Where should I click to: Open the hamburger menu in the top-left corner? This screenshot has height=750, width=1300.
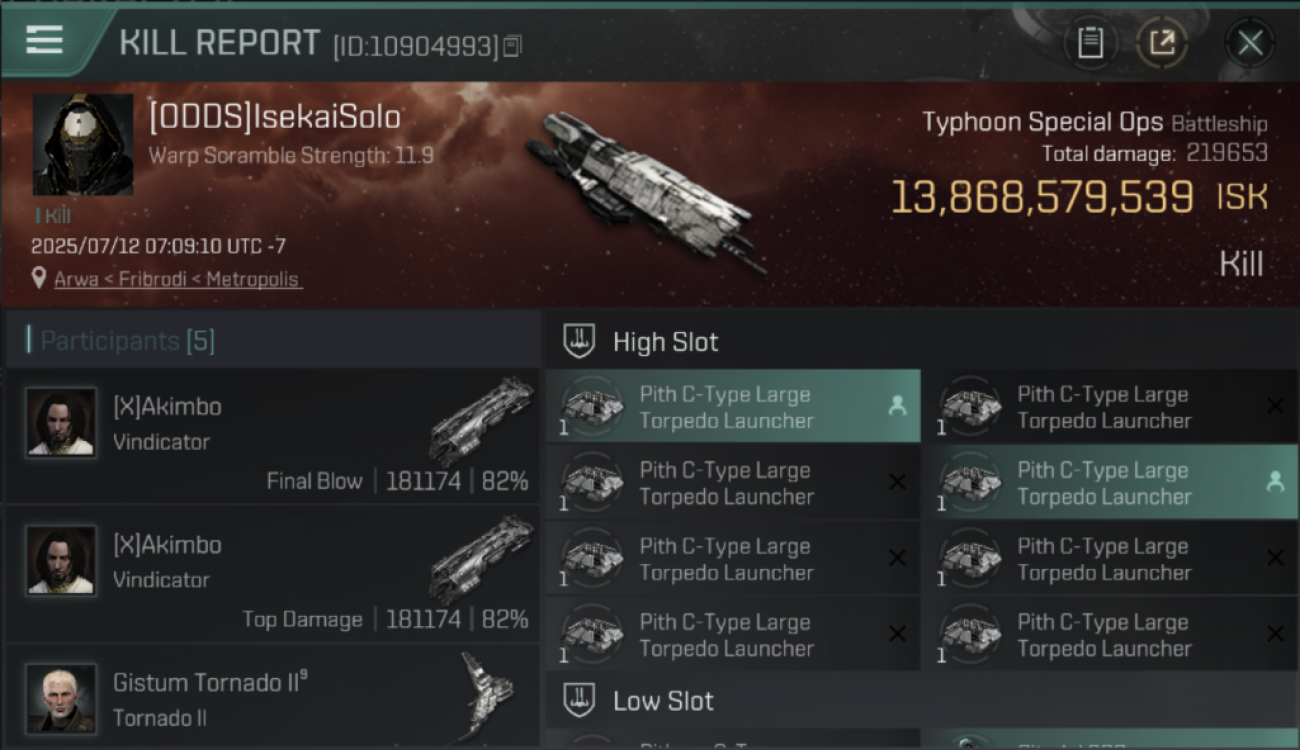pos(45,40)
